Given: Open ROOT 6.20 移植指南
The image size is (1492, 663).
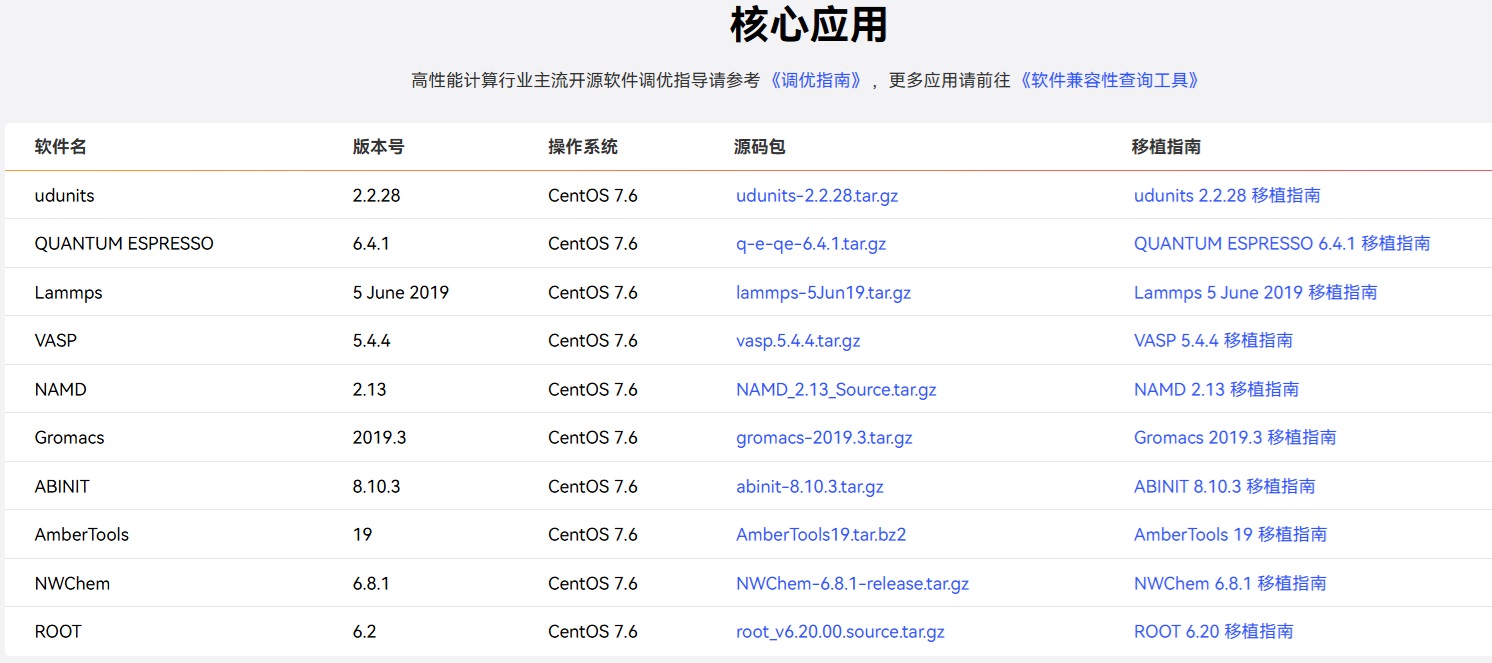Looking at the screenshot, I should [1214, 632].
